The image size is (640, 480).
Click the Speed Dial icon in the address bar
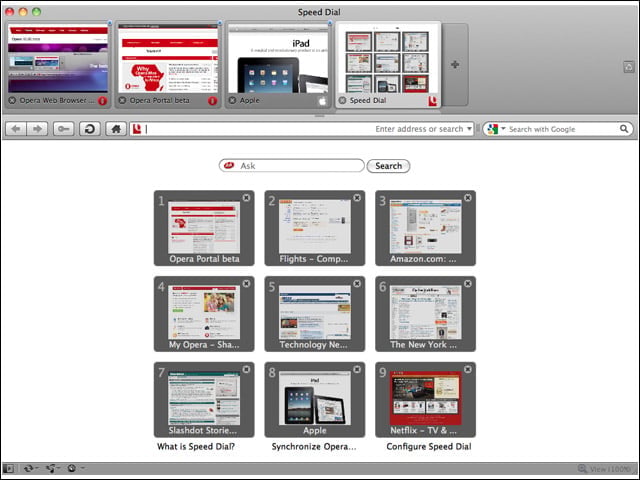[x=137, y=129]
